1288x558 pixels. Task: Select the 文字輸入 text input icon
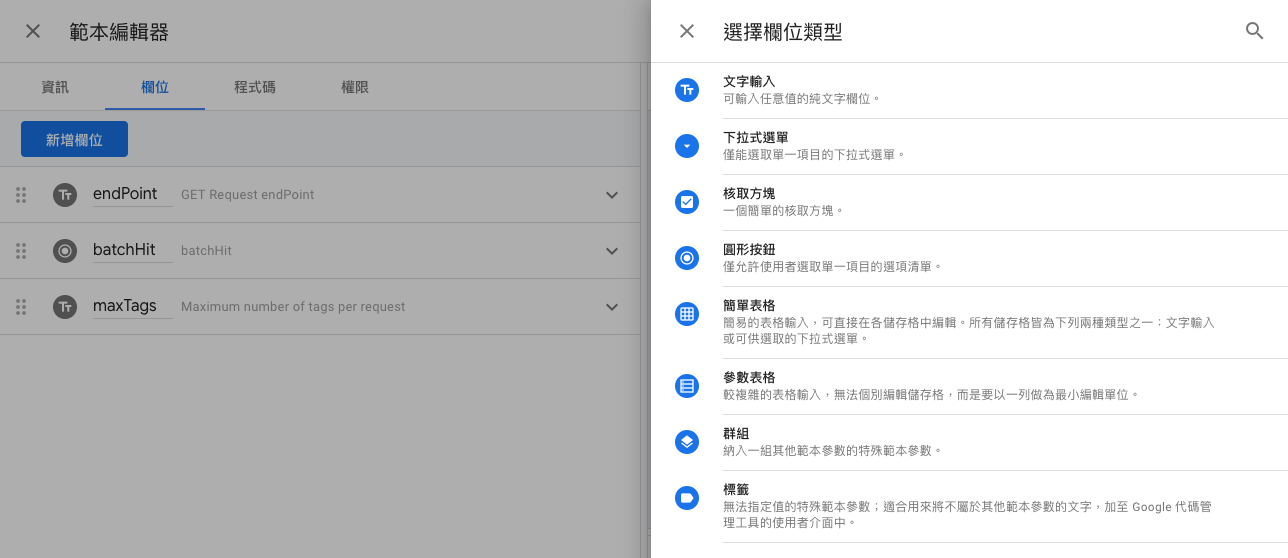[687, 90]
